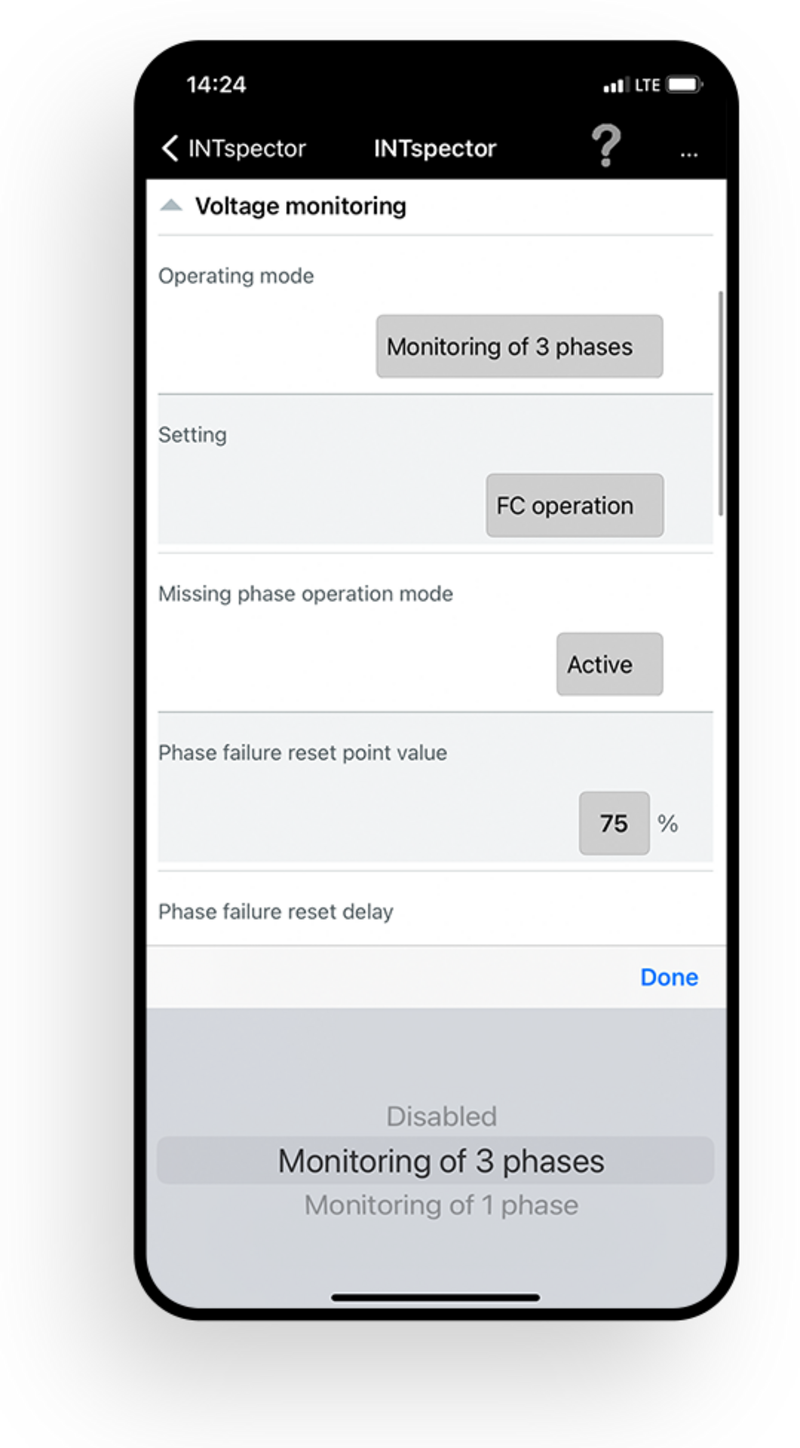Open help via the question mark icon
Viewport: 800px width, 1448px height.
click(x=606, y=146)
